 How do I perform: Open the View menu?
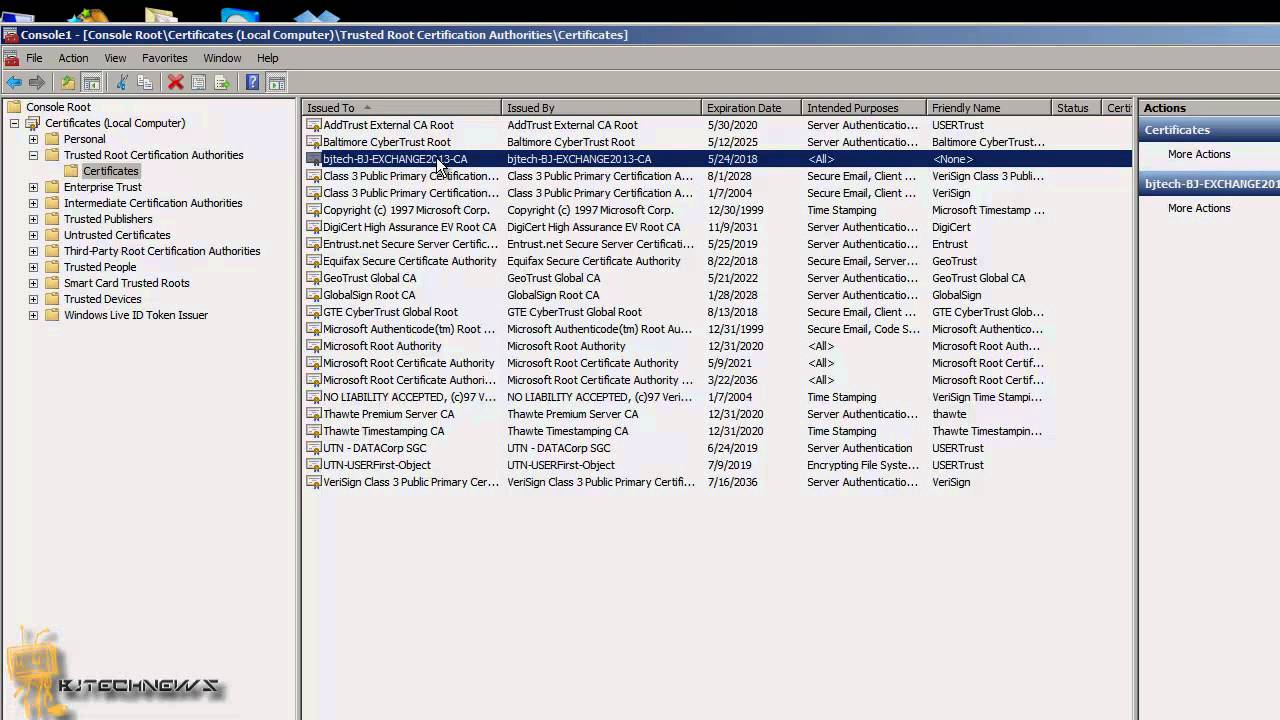click(x=115, y=58)
